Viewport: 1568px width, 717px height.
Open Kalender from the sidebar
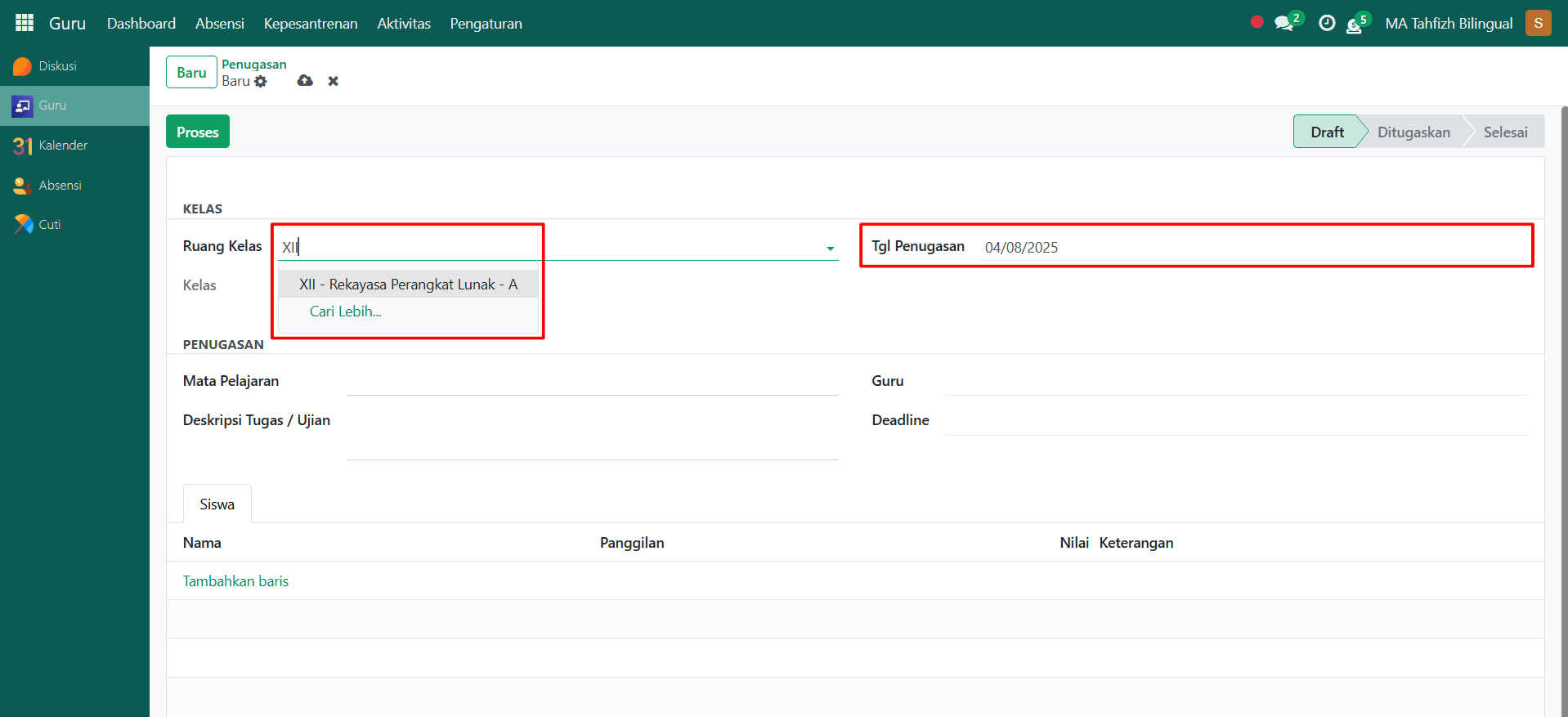62,146
